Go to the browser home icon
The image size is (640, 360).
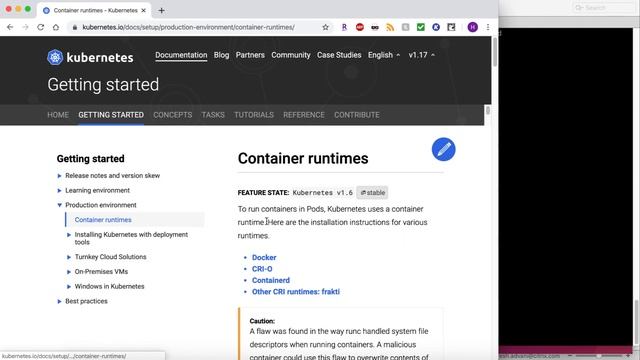(x=56, y=27)
